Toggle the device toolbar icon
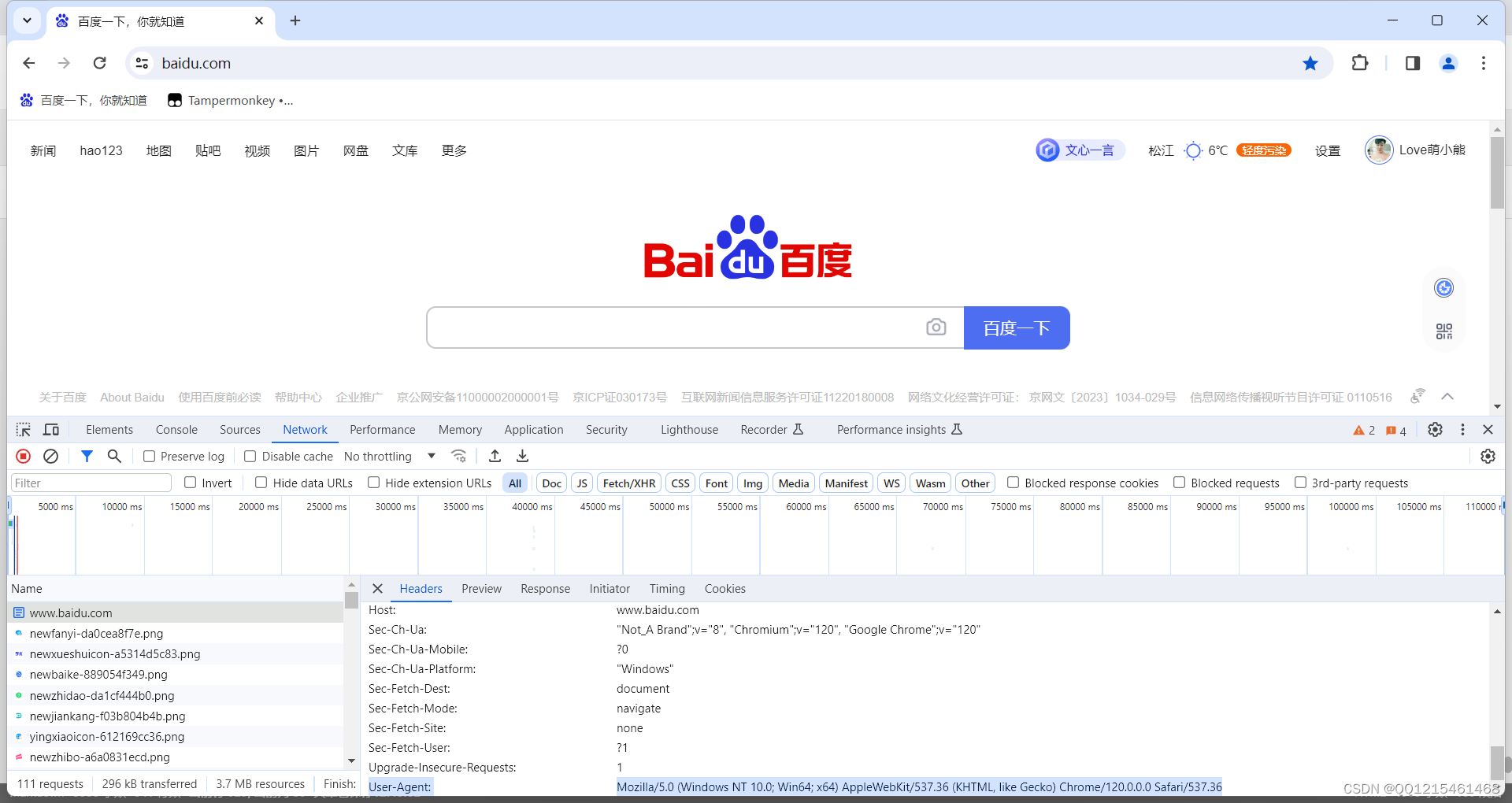1512x803 pixels. [51, 430]
